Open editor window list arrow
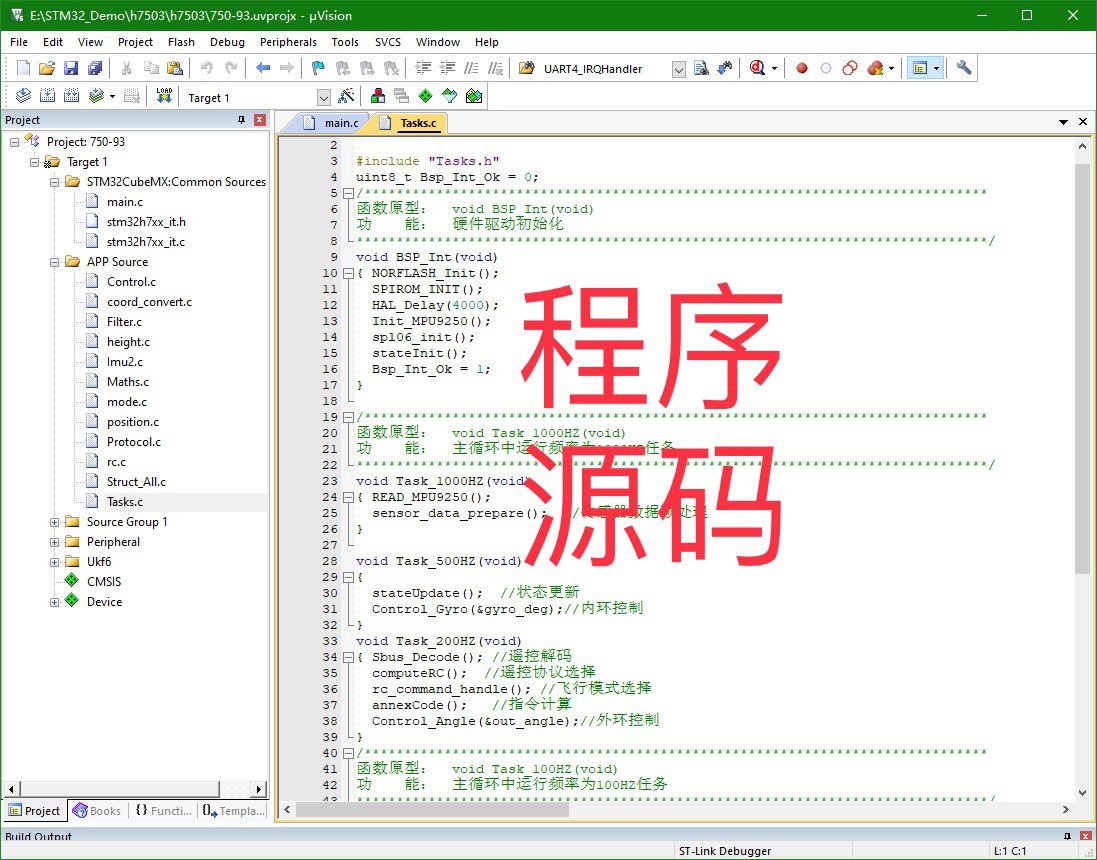Screen dimensions: 1097x860 (x=1063, y=122)
